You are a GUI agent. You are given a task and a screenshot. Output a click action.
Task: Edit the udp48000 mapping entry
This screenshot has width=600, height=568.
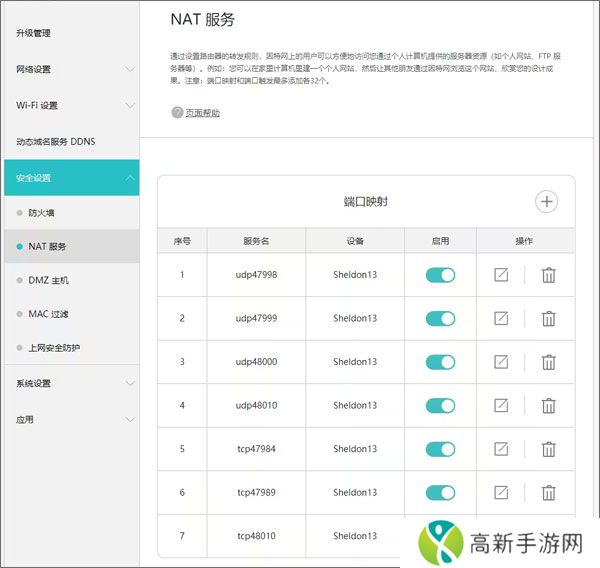click(501, 362)
